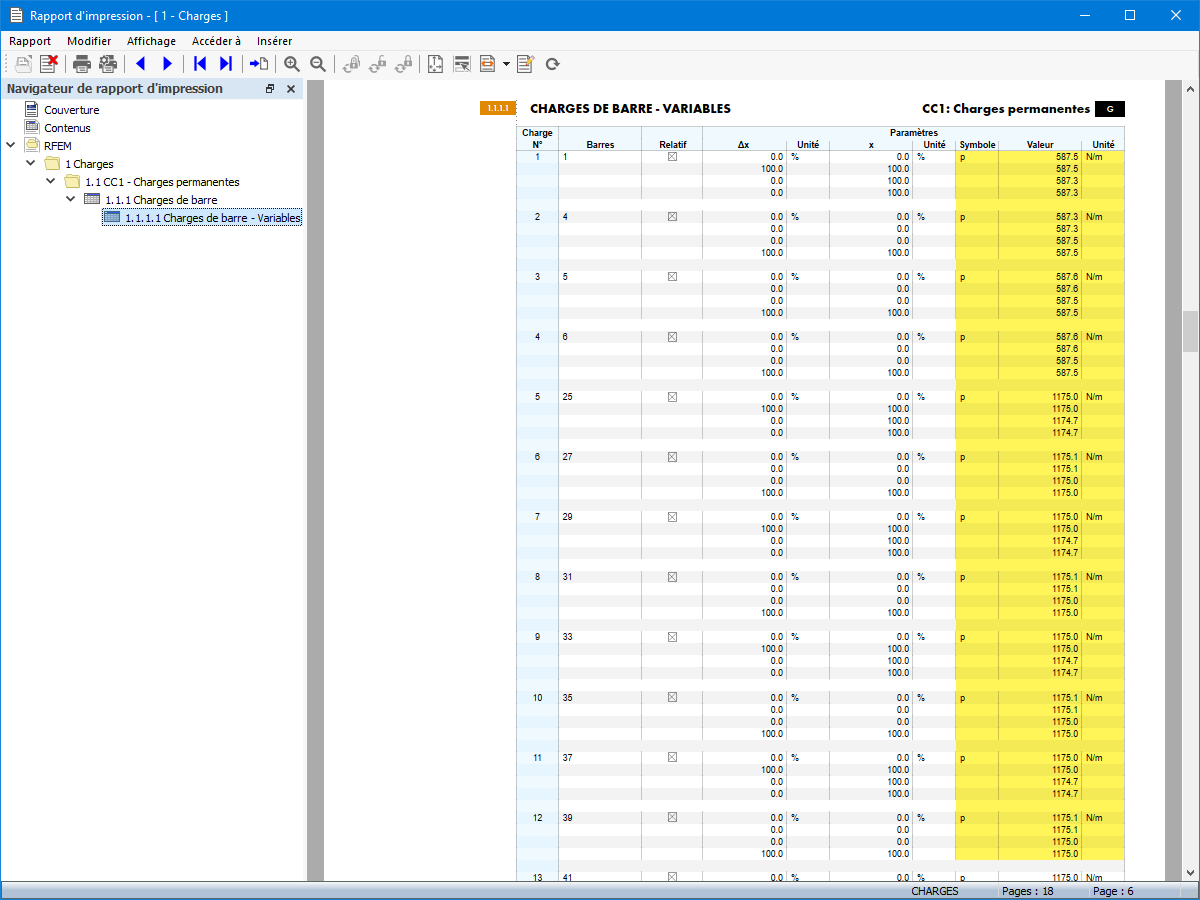Click the Relatif checkbox for barre 27

(672, 457)
